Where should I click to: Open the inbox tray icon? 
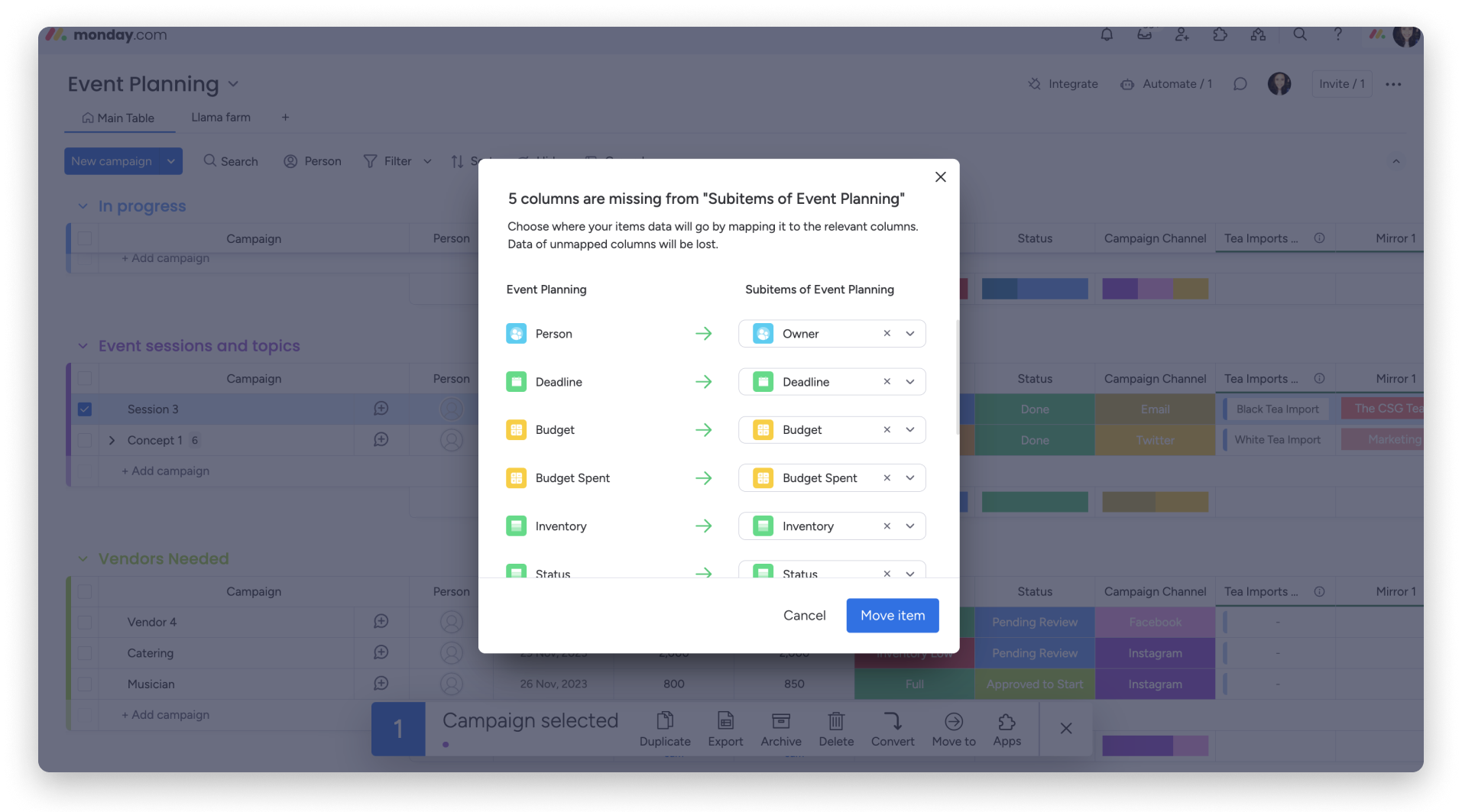click(x=1144, y=34)
